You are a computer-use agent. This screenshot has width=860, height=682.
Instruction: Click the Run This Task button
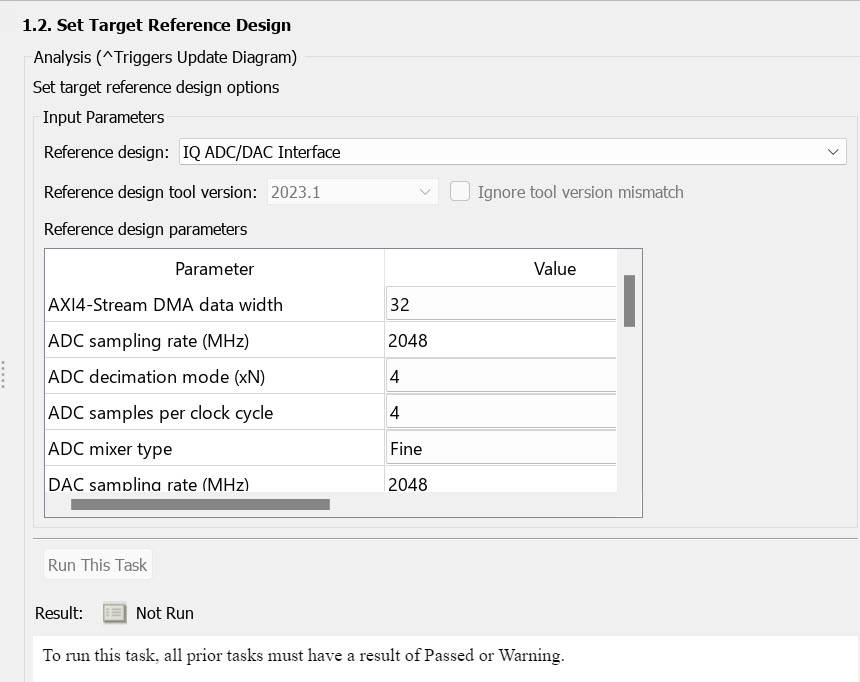pyautogui.click(x=98, y=565)
